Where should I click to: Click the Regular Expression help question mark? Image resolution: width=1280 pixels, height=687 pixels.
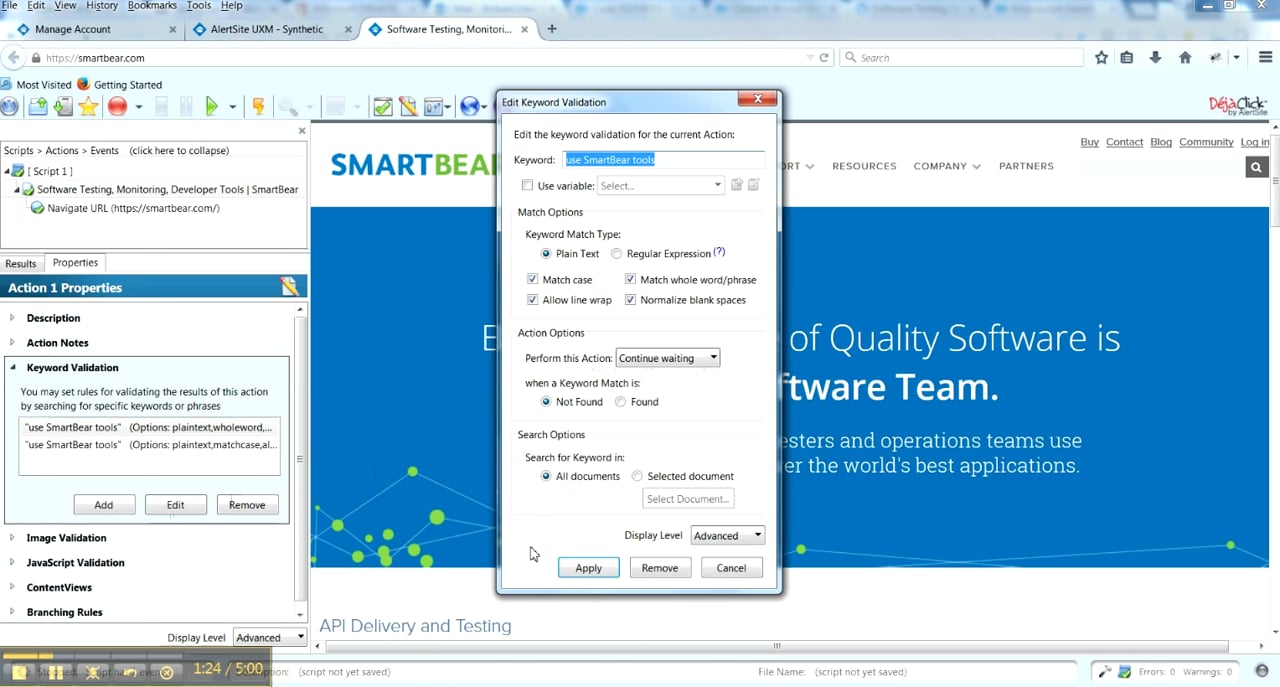coord(719,253)
